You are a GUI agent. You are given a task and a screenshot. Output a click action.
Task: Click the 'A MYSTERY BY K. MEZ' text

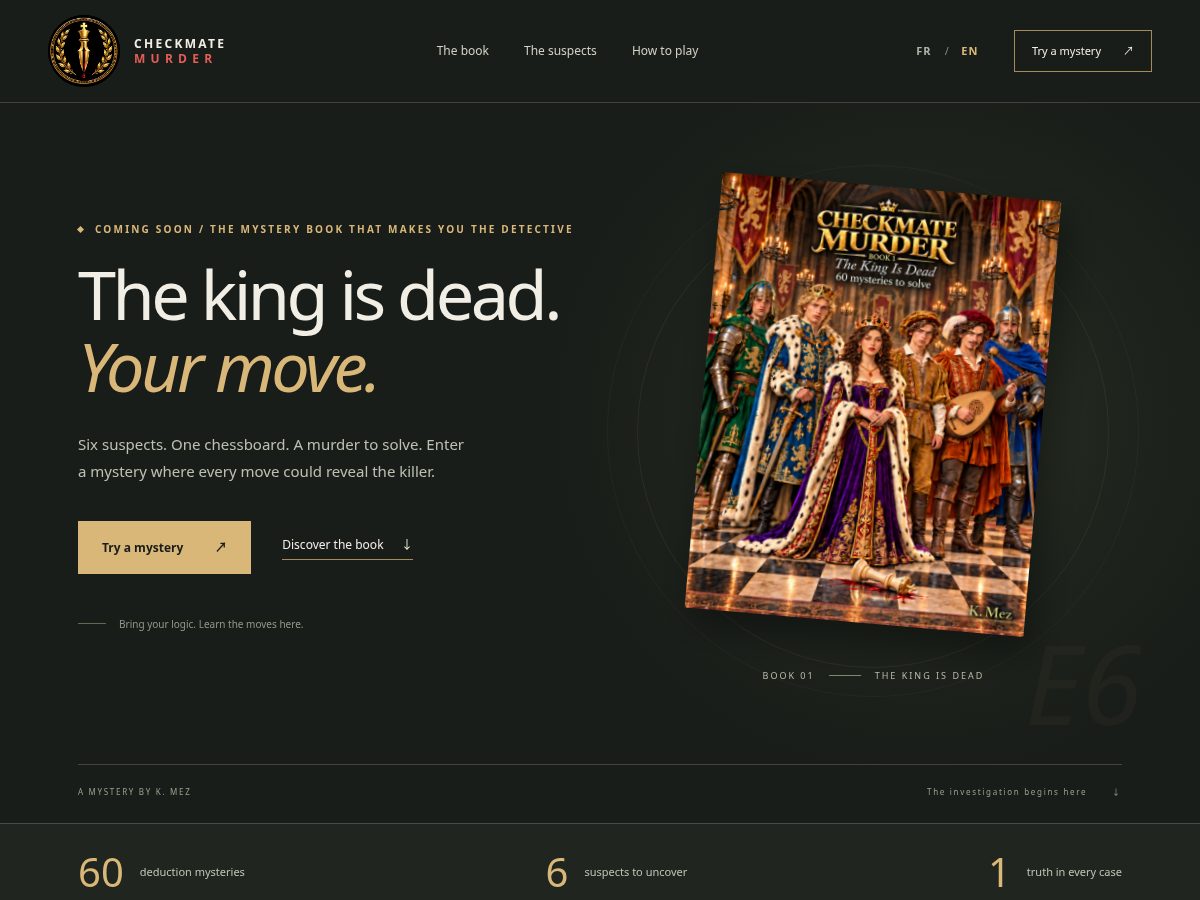click(x=134, y=792)
